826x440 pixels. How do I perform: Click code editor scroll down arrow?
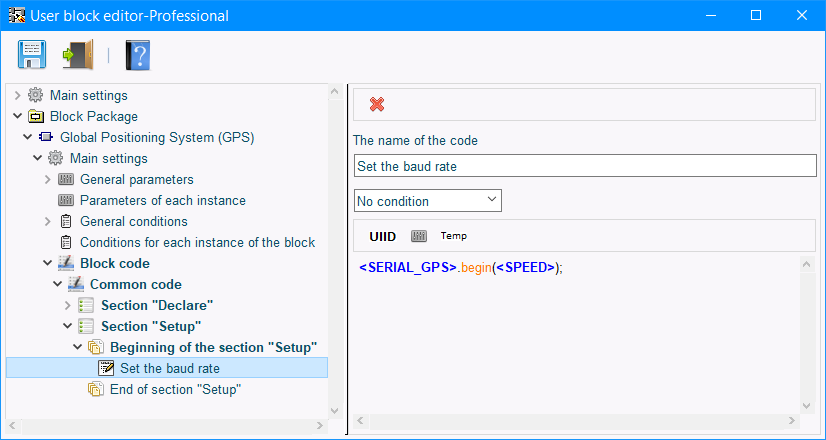807,406
